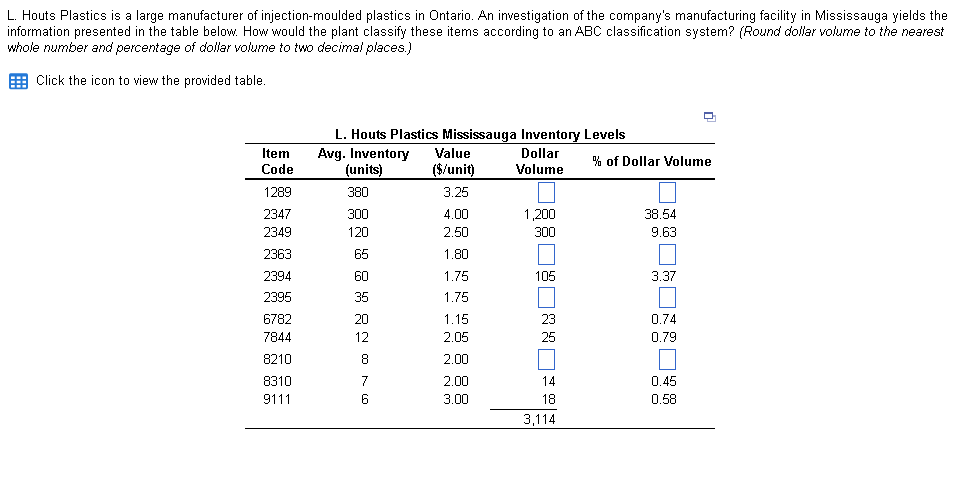Focus Dollar Volume field for item 2395
Image resolution: width=956 pixels, height=501 pixels.
click(546, 297)
